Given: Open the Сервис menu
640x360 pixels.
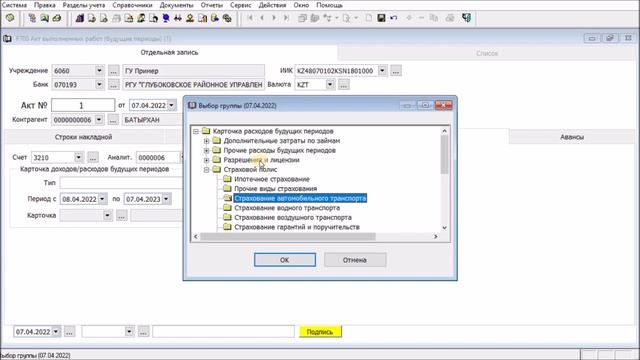Looking at the screenshot, I should pyautogui.click(x=240, y=5).
